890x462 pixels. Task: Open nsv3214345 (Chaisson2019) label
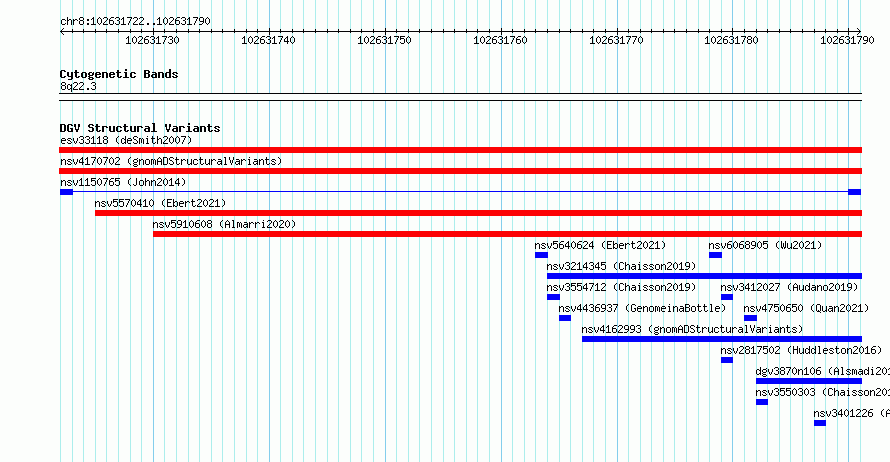621,266
